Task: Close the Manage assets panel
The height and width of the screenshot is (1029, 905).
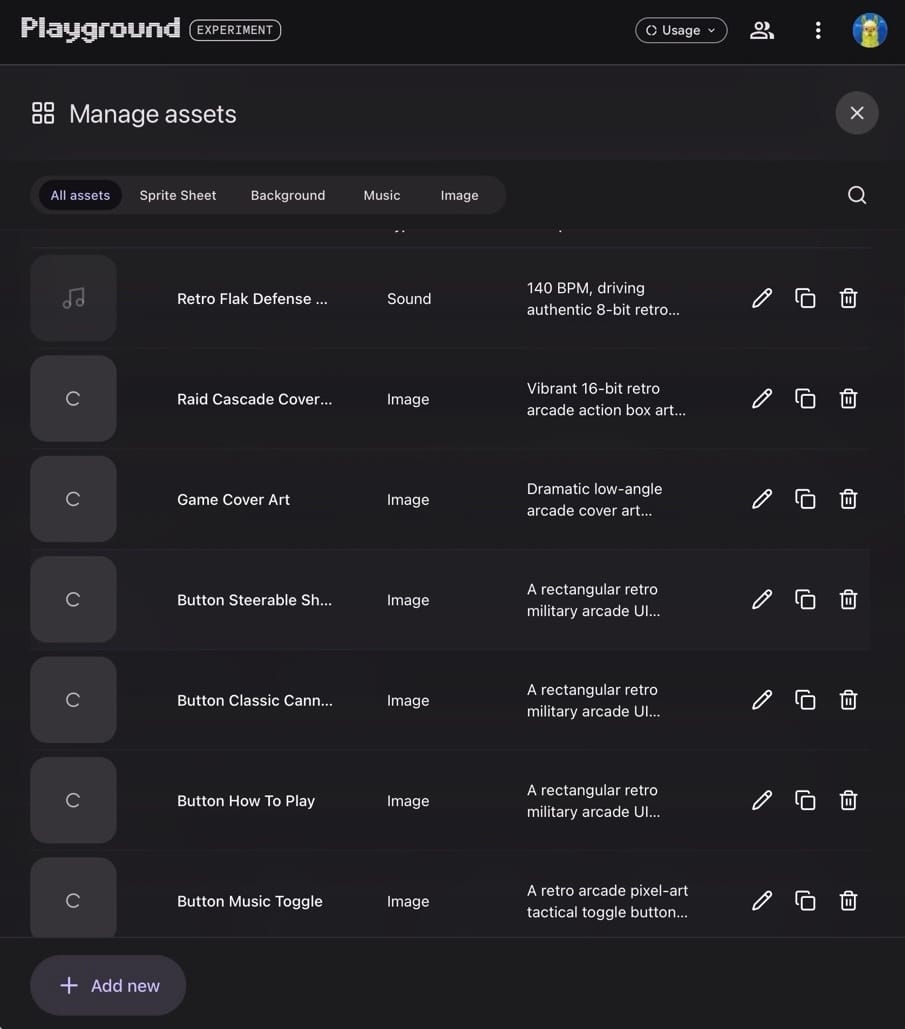Action: point(856,113)
